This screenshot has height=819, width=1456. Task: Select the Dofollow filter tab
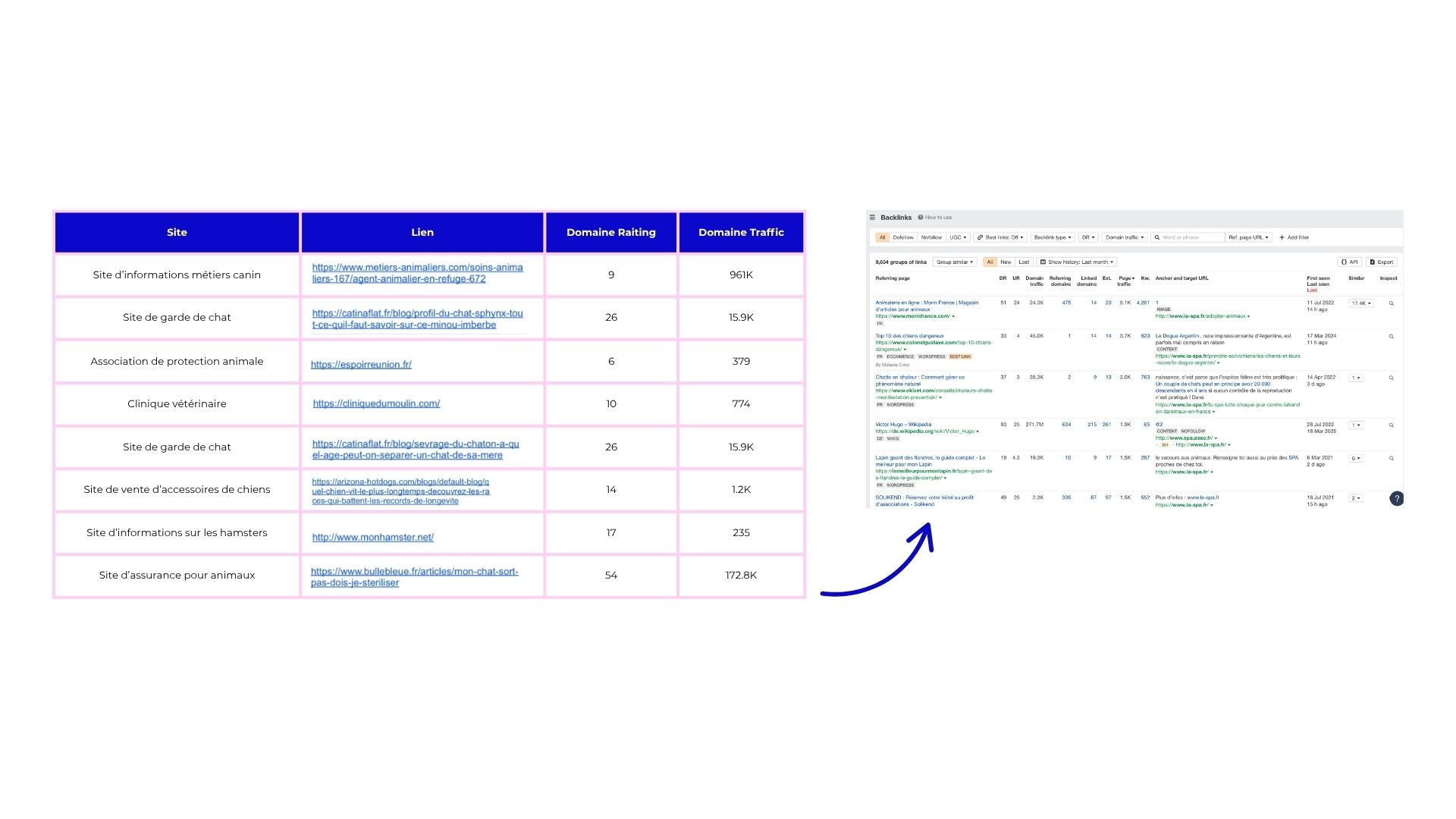(903, 237)
